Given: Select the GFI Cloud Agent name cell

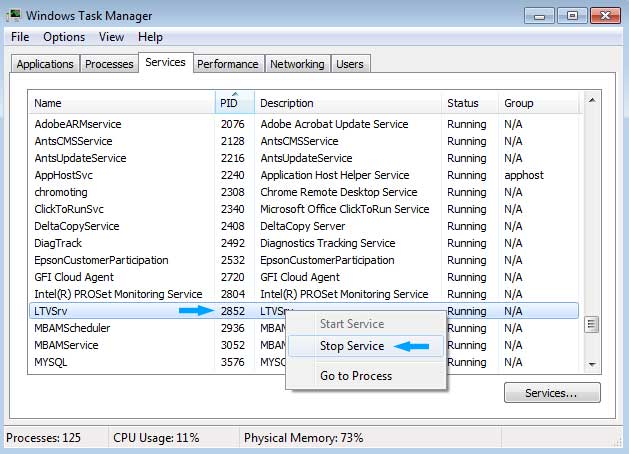Looking at the screenshot, I should coord(74,277).
